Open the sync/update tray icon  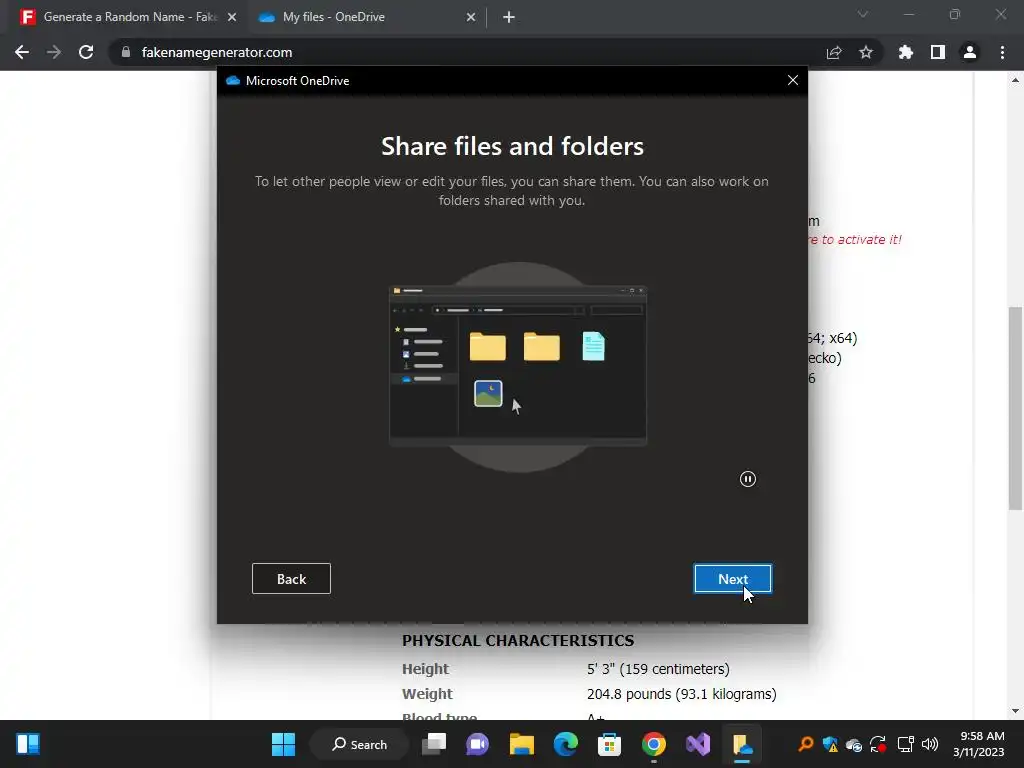[x=879, y=744]
